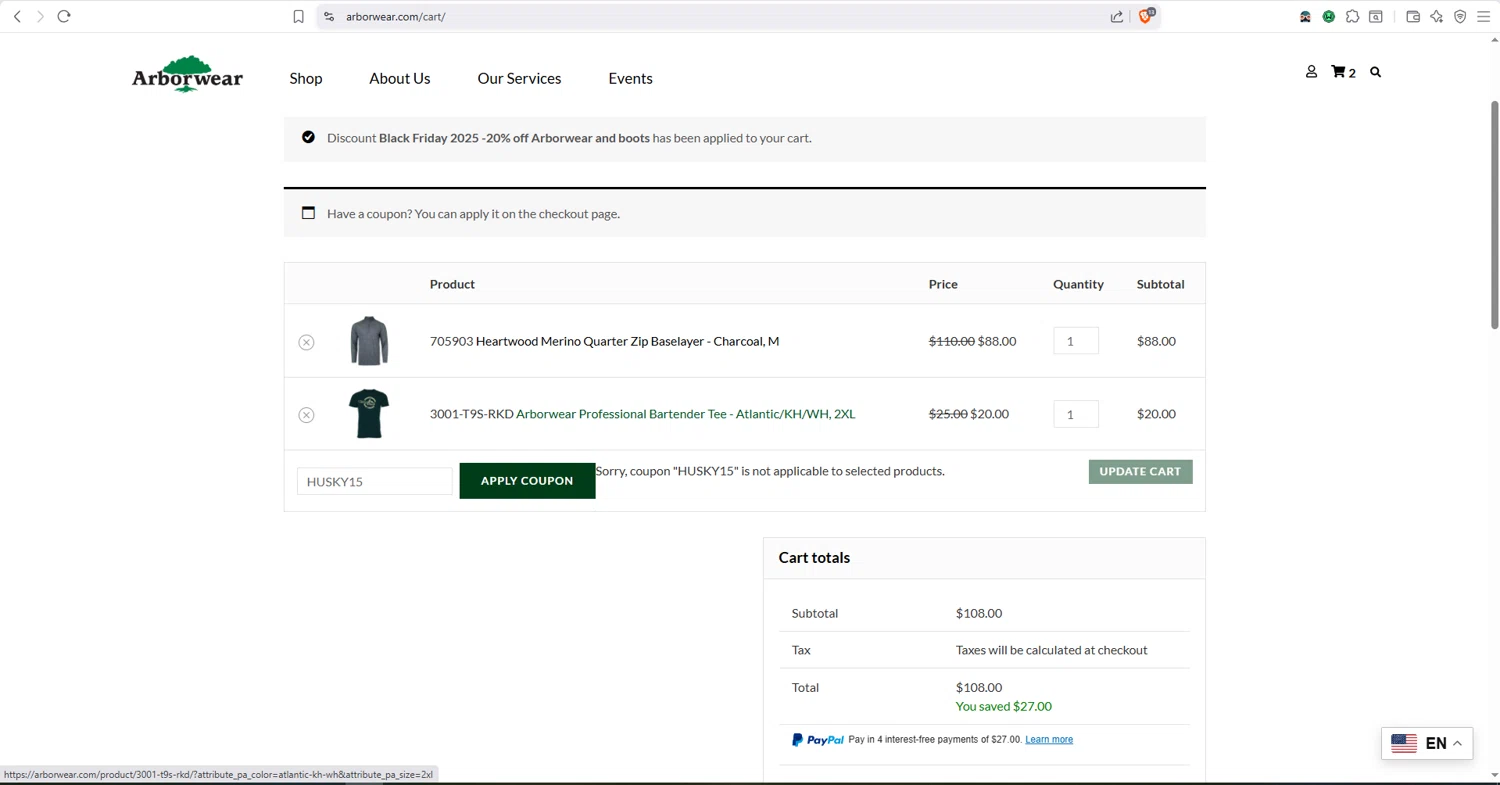Screen dimensions: 1500x785
Task: Open the Shop menu
Action: [x=306, y=78]
